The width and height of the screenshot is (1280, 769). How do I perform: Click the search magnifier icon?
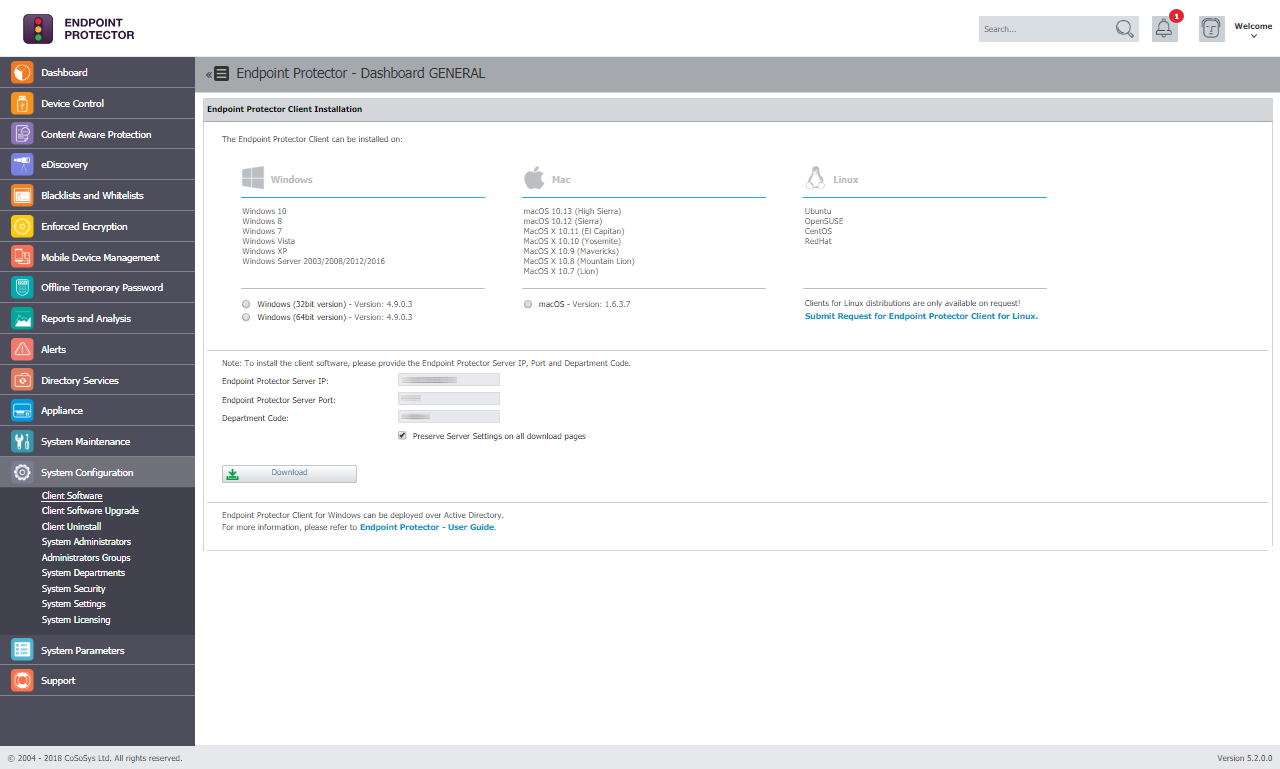click(1125, 29)
